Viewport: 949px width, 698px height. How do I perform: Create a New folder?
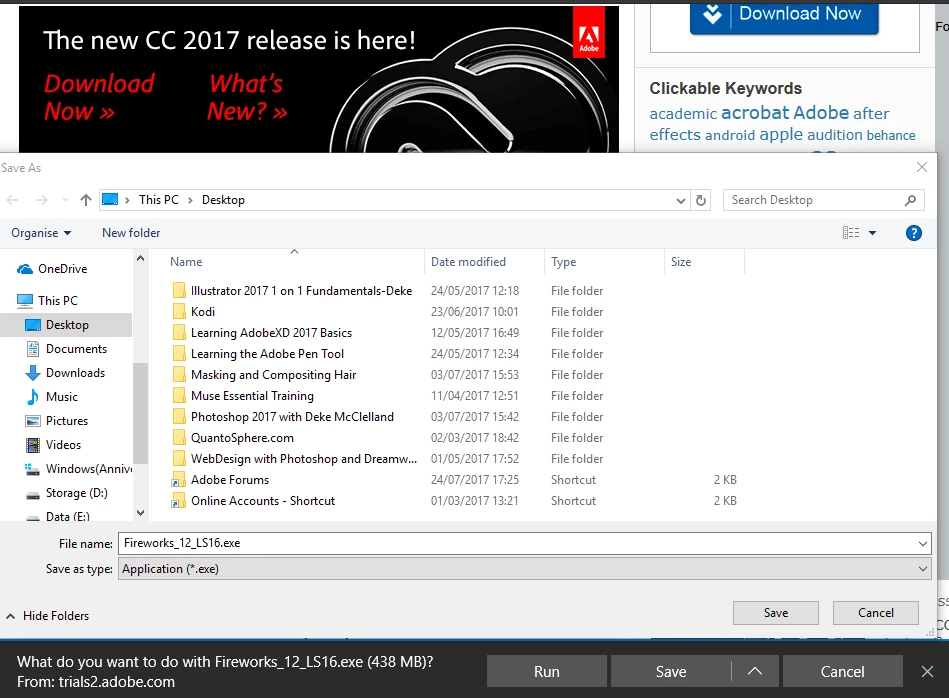click(131, 232)
